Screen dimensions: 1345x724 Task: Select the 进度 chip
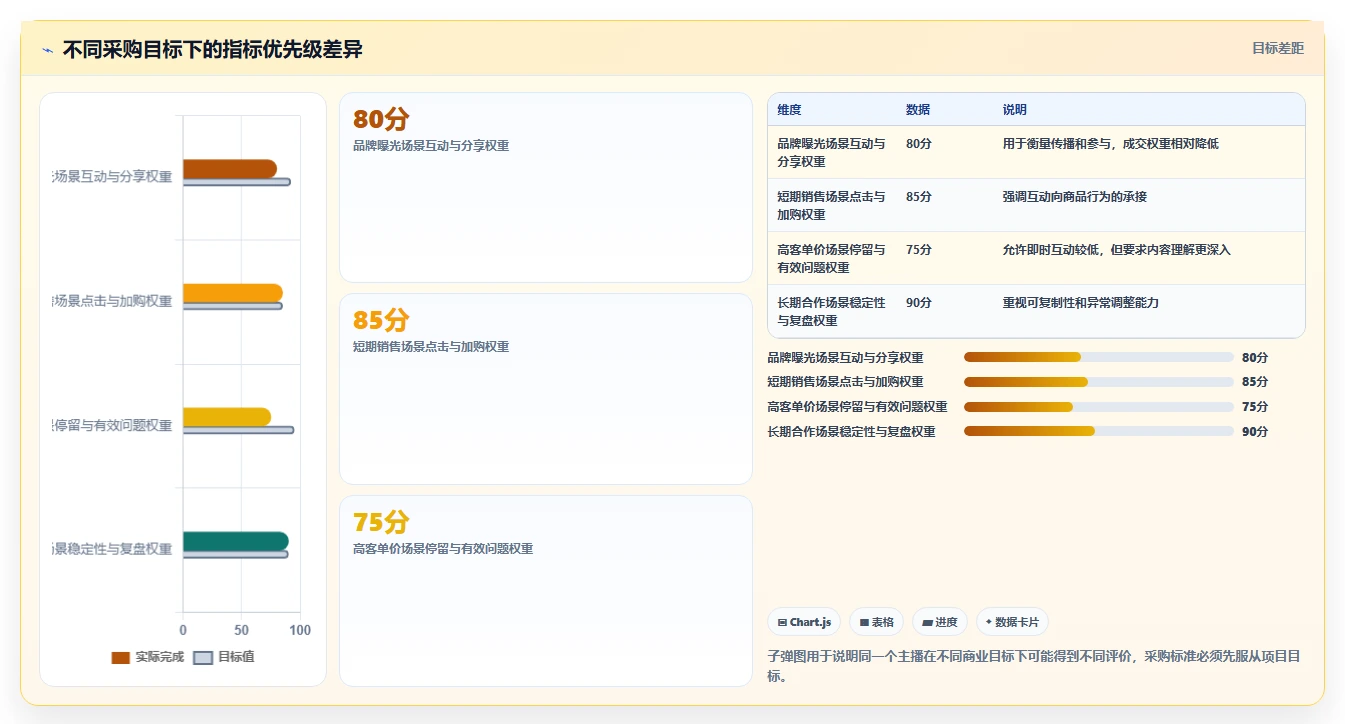click(940, 622)
